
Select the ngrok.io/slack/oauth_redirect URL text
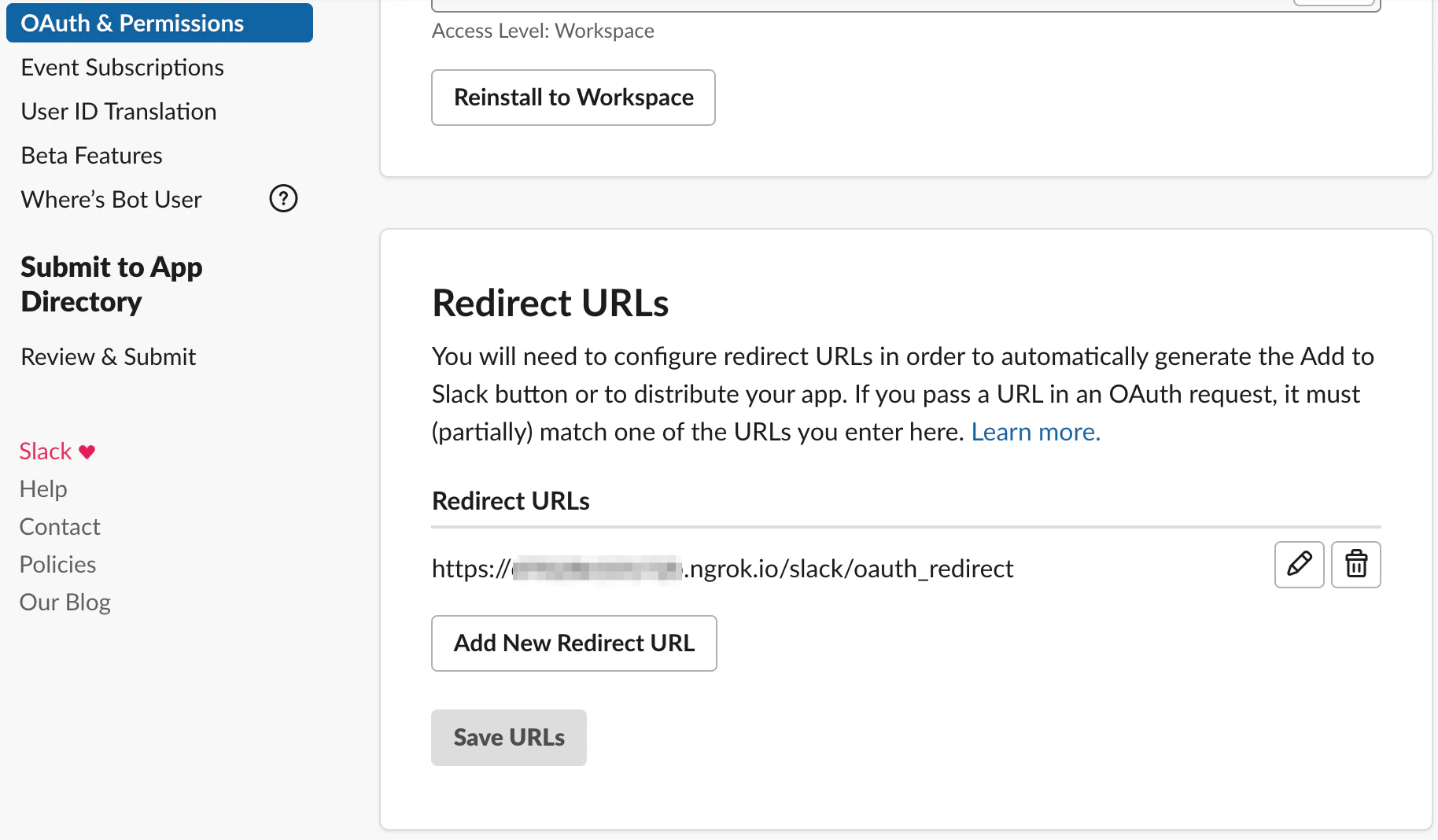722,569
